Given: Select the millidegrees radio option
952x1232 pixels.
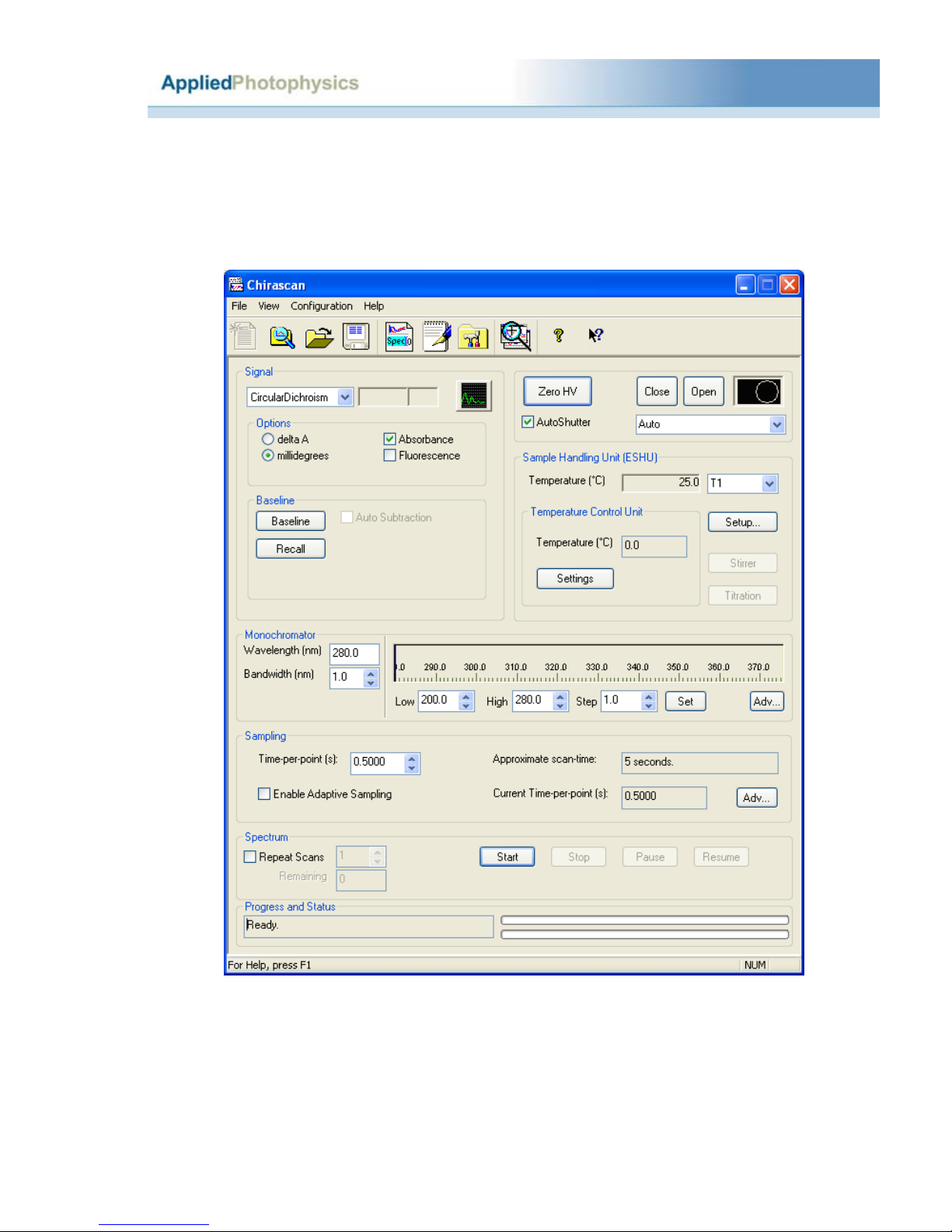Looking at the screenshot, I should point(268,455).
